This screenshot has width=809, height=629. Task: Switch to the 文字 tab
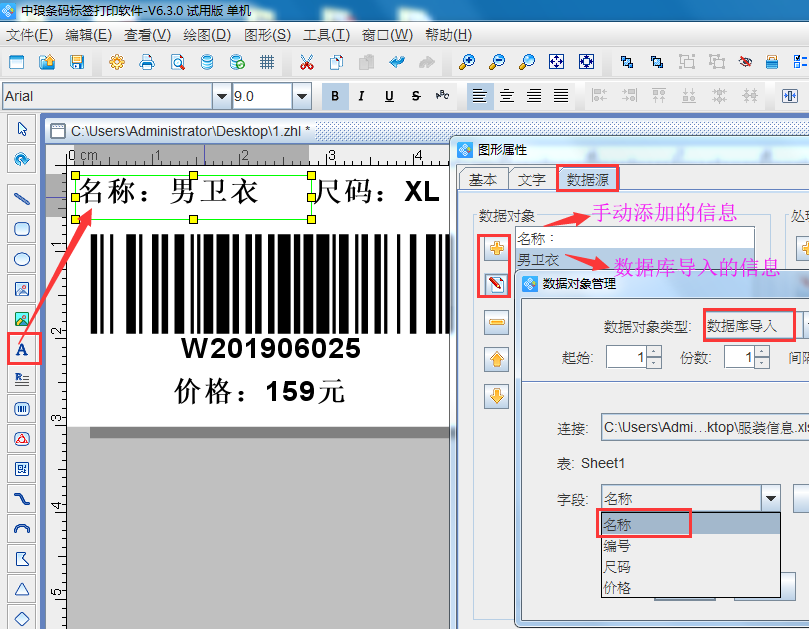coord(531,179)
